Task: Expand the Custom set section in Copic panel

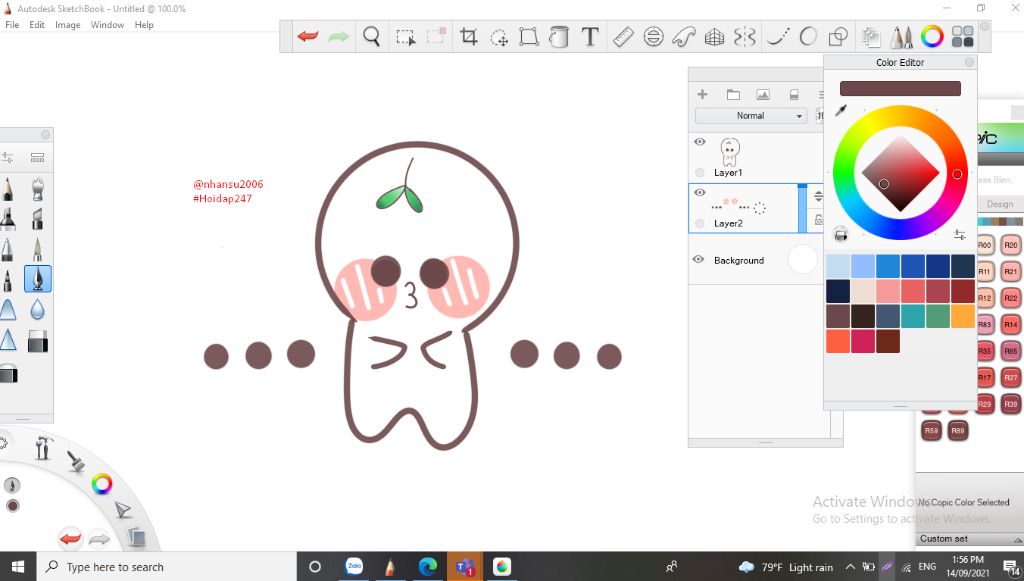Action: [x=970, y=539]
